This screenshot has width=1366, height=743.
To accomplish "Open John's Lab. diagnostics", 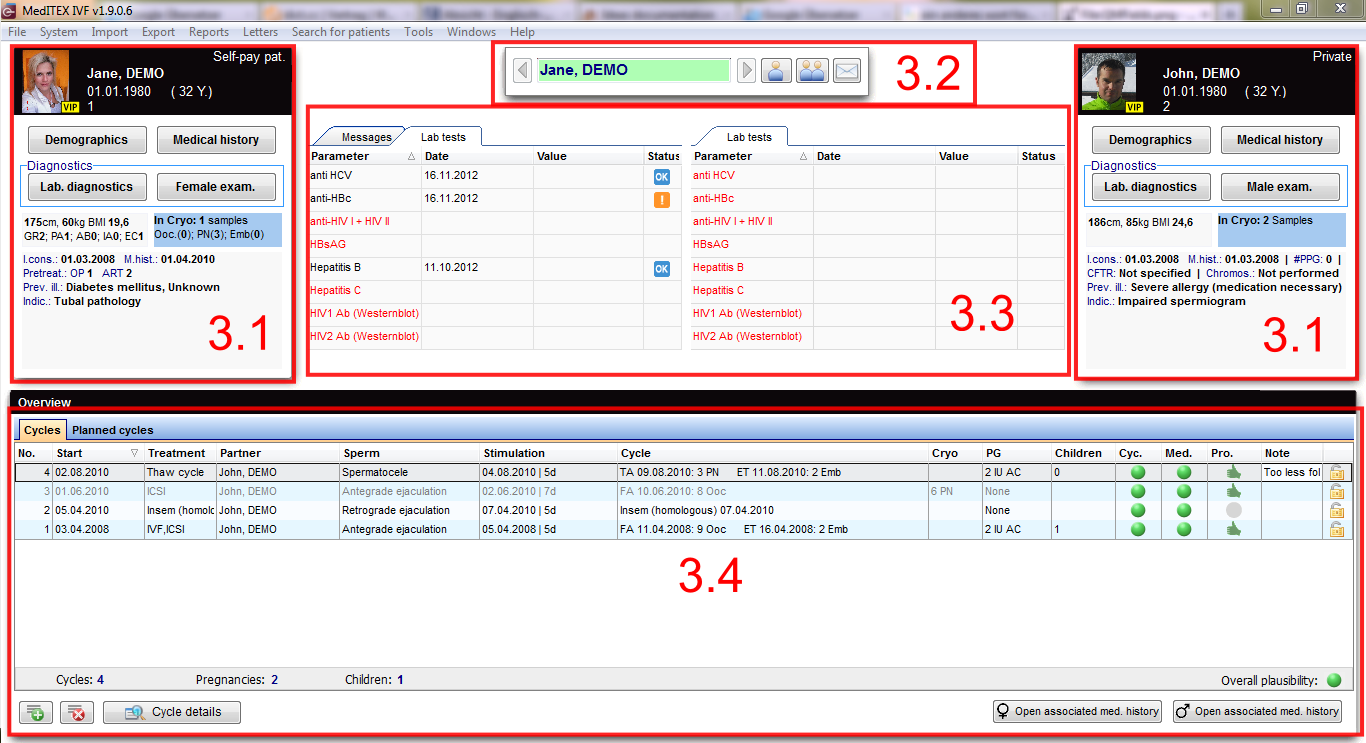I will [x=1151, y=187].
